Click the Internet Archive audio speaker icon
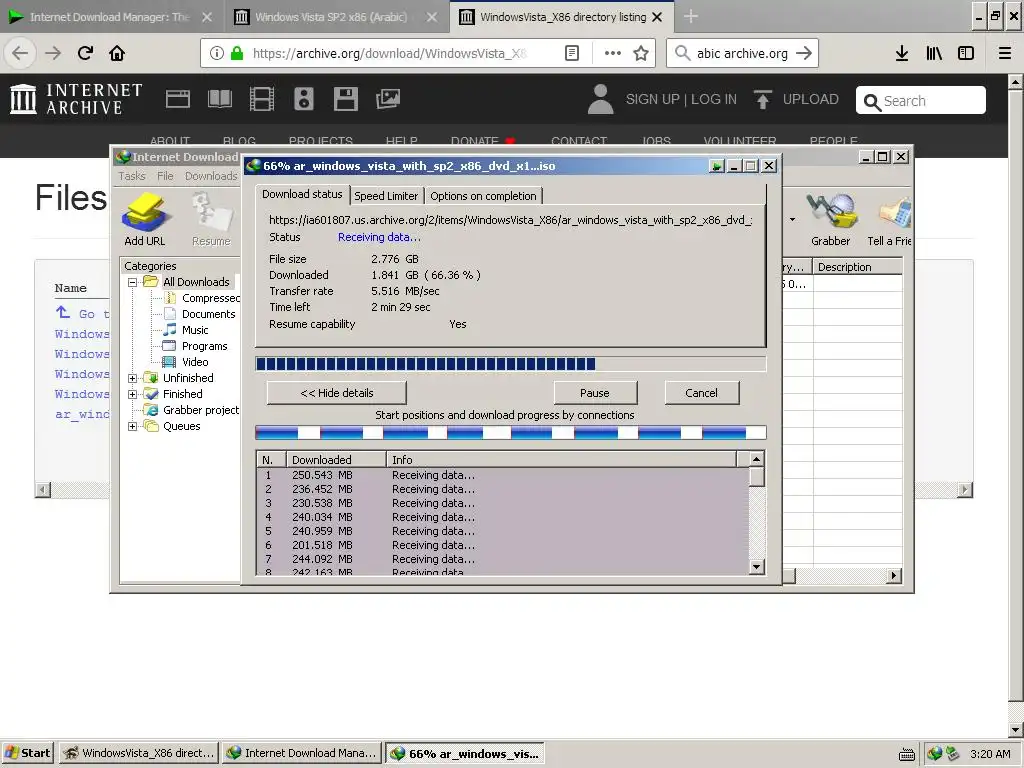This screenshot has height=768, width=1024. coord(304,99)
